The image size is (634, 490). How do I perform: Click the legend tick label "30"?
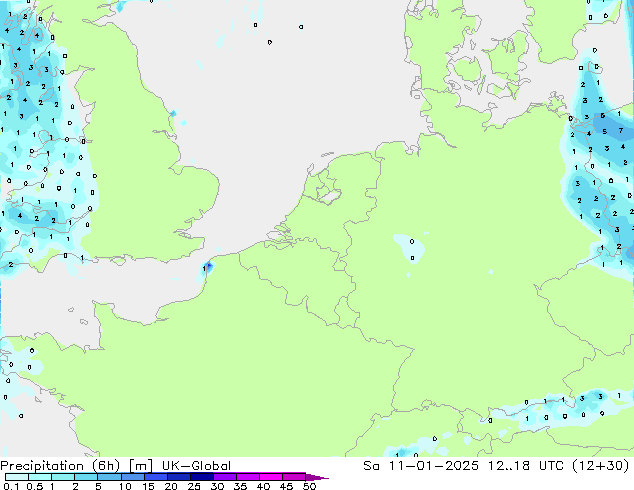pyautogui.click(x=217, y=486)
